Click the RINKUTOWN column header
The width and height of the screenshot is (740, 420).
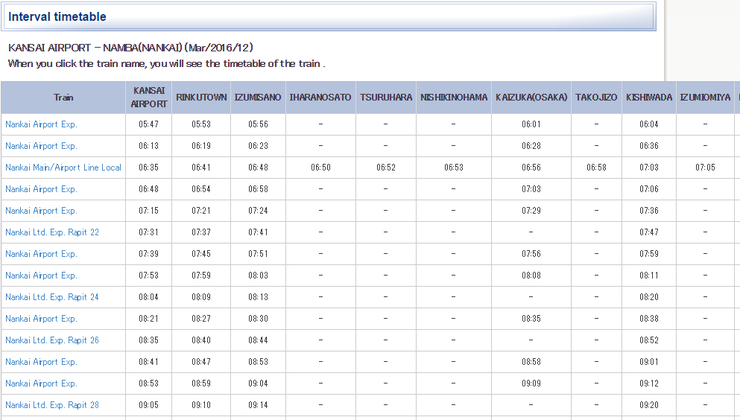[202, 97]
